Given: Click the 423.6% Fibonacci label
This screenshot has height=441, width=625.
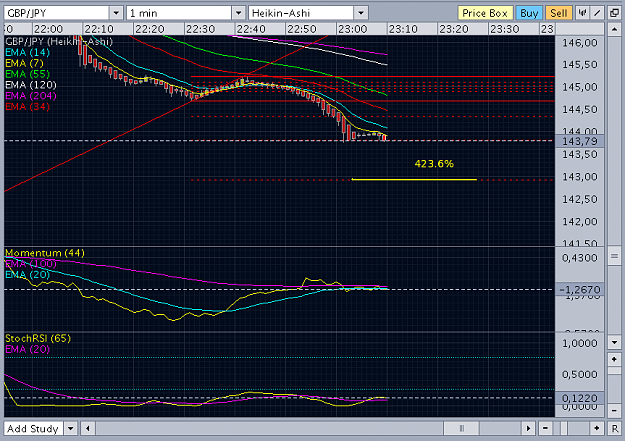Looking at the screenshot, I should 434,163.
